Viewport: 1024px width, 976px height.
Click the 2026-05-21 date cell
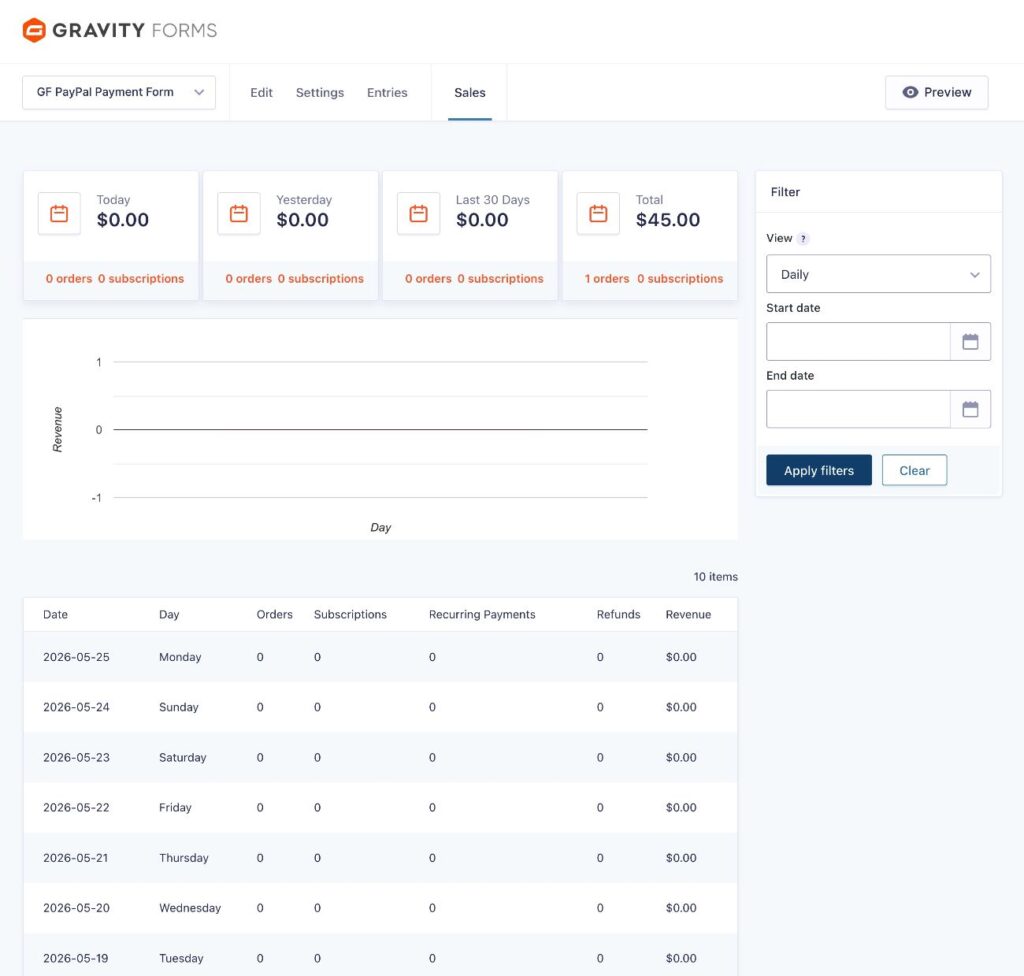point(76,858)
